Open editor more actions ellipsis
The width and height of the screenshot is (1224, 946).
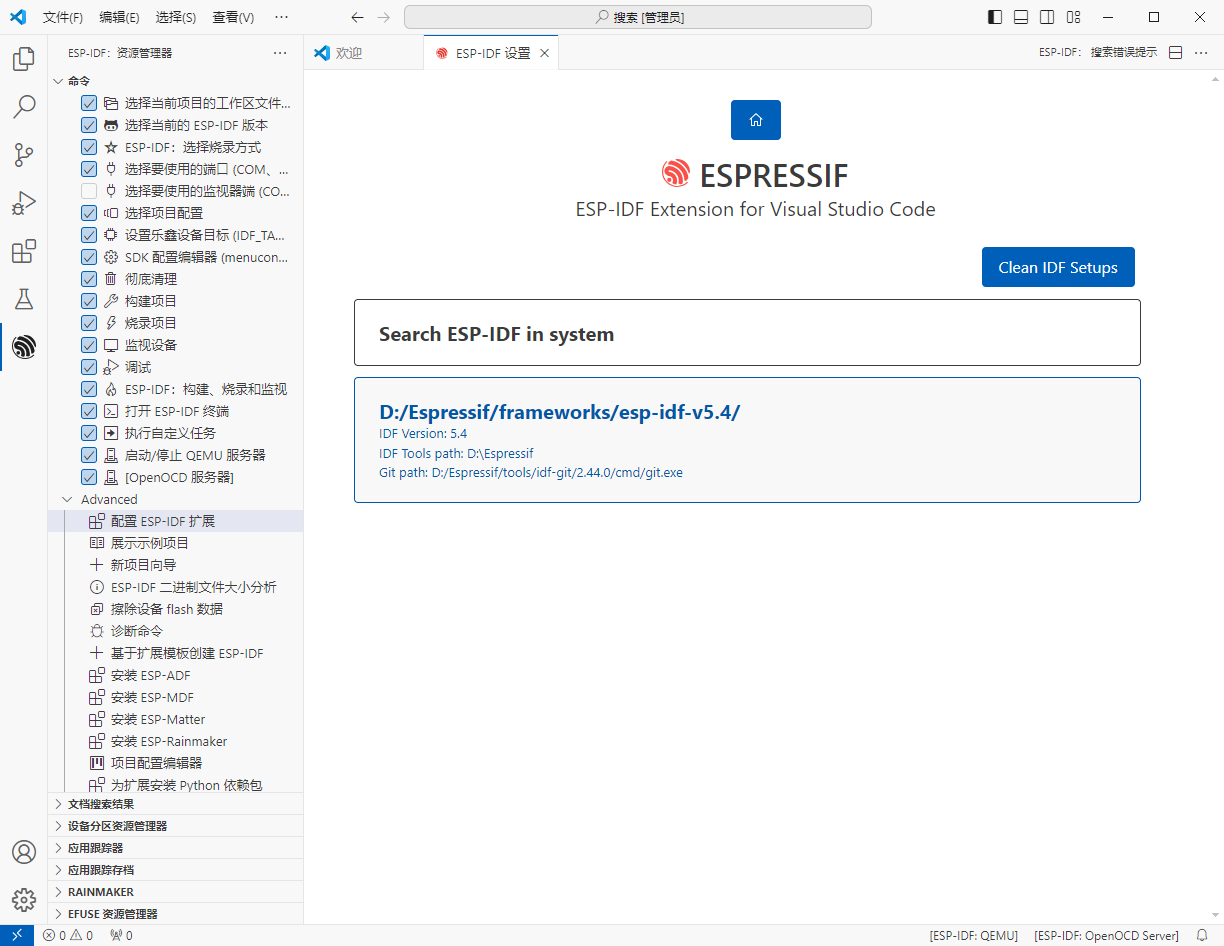[x=1201, y=53]
